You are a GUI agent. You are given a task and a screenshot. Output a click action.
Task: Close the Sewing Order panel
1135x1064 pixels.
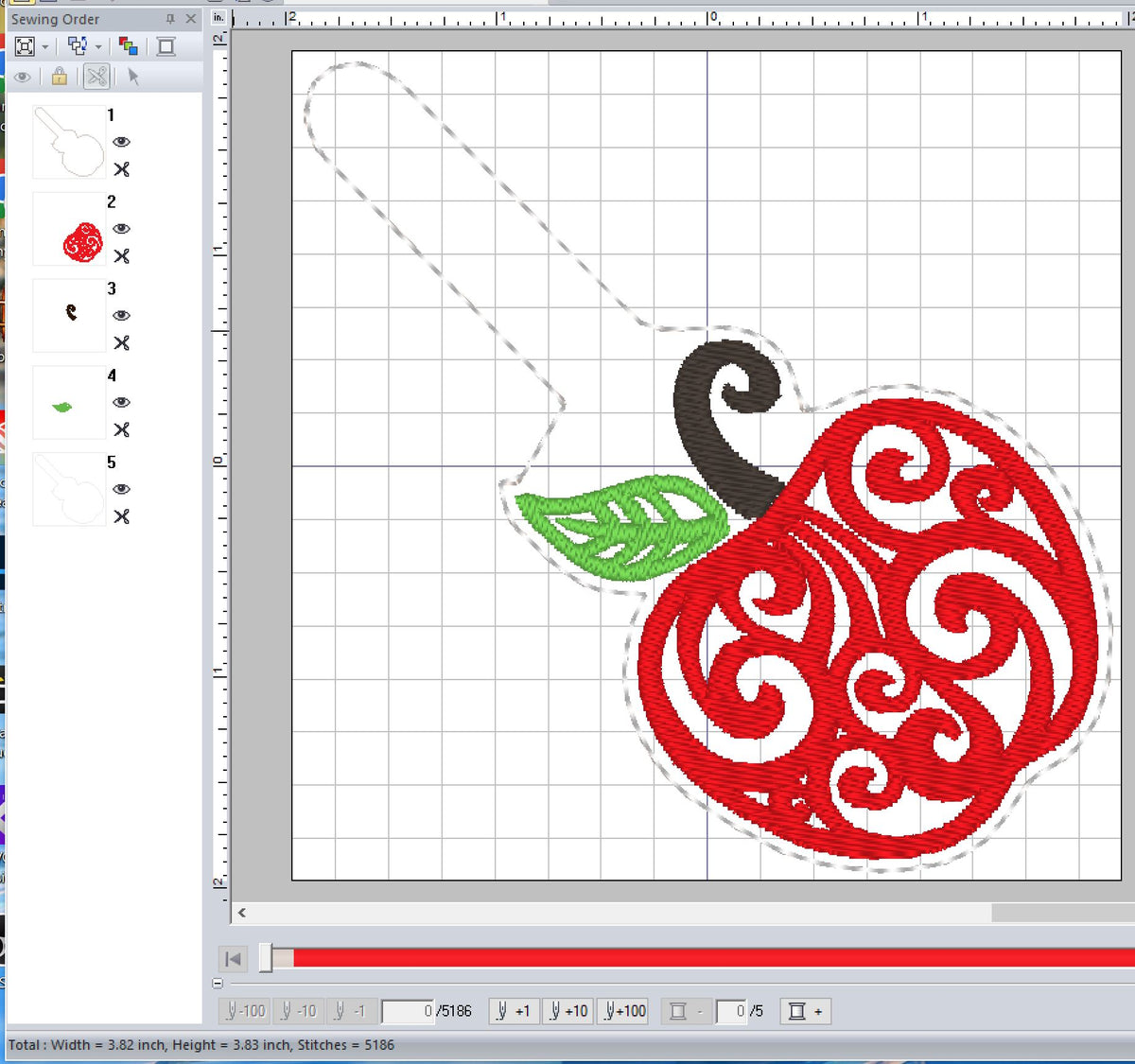[191, 19]
